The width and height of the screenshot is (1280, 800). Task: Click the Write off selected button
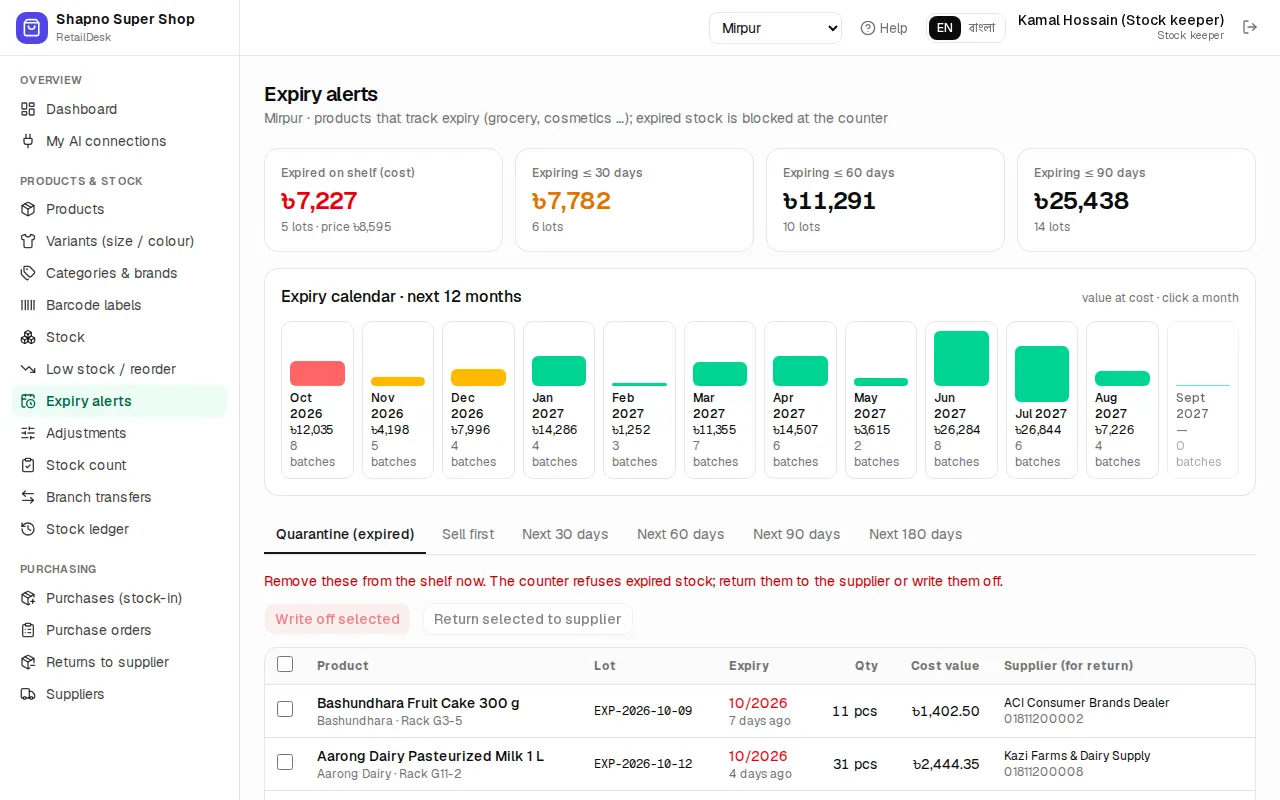coord(338,619)
